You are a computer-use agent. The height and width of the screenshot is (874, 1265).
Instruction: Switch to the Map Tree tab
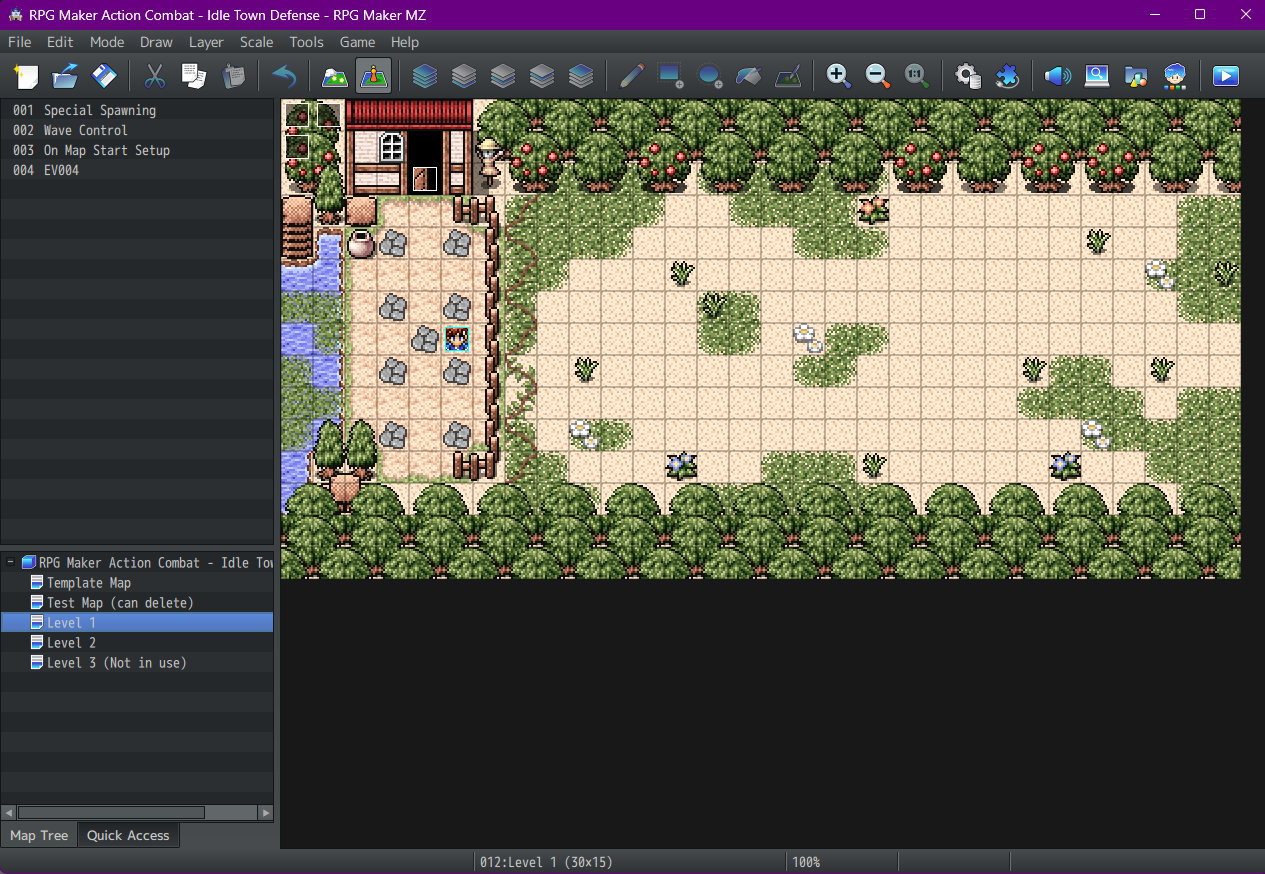[40, 835]
